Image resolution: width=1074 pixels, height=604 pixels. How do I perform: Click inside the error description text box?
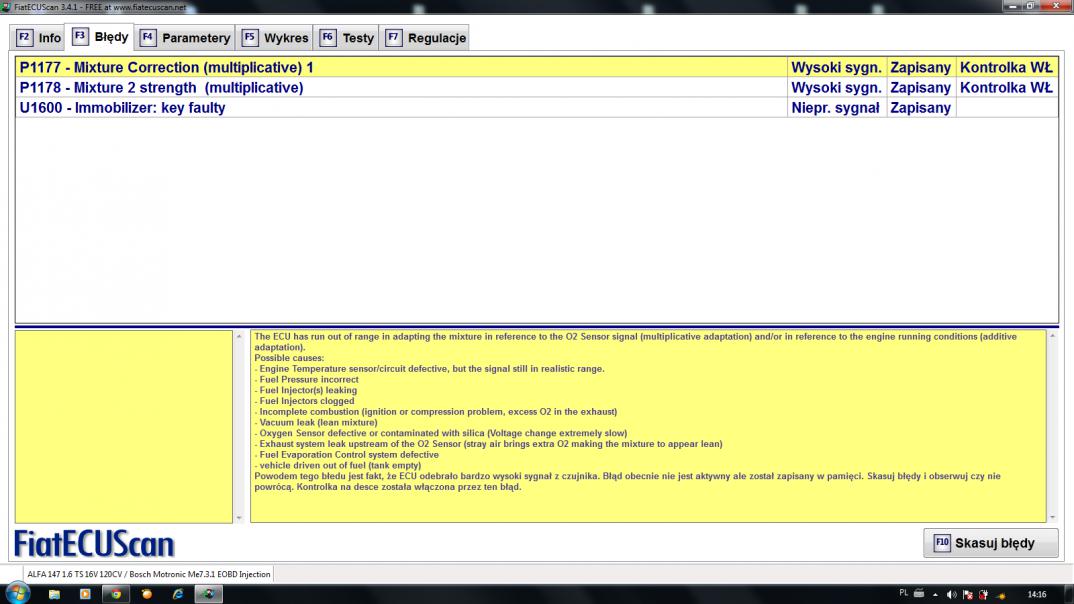click(648, 427)
